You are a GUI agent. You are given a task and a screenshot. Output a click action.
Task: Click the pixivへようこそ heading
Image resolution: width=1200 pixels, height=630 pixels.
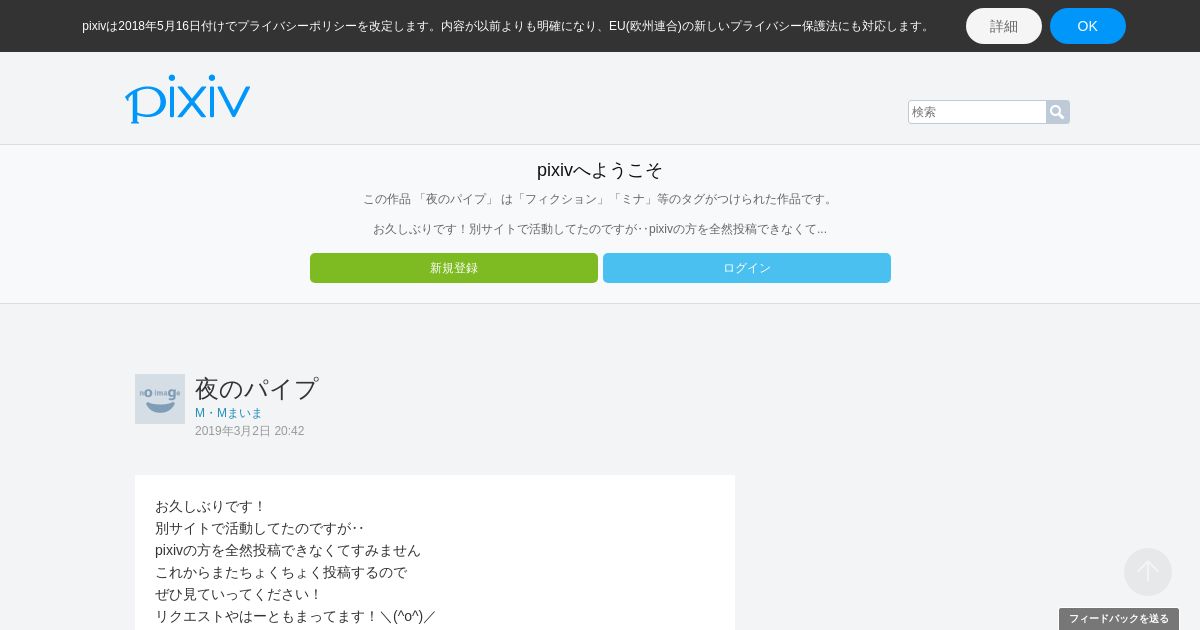point(600,170)
